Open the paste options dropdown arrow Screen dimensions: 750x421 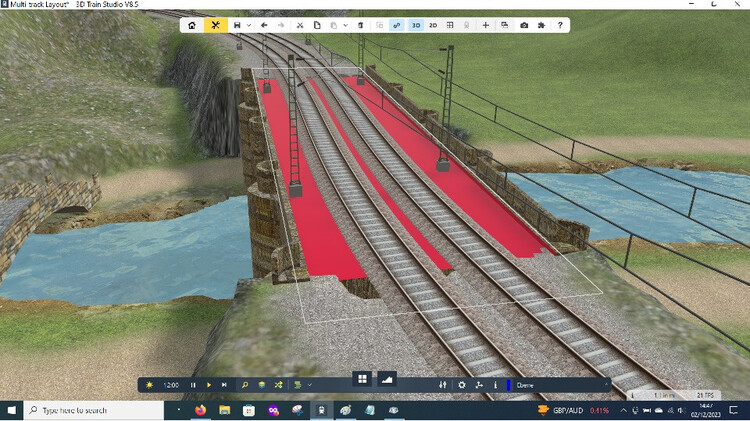(345, 25)
